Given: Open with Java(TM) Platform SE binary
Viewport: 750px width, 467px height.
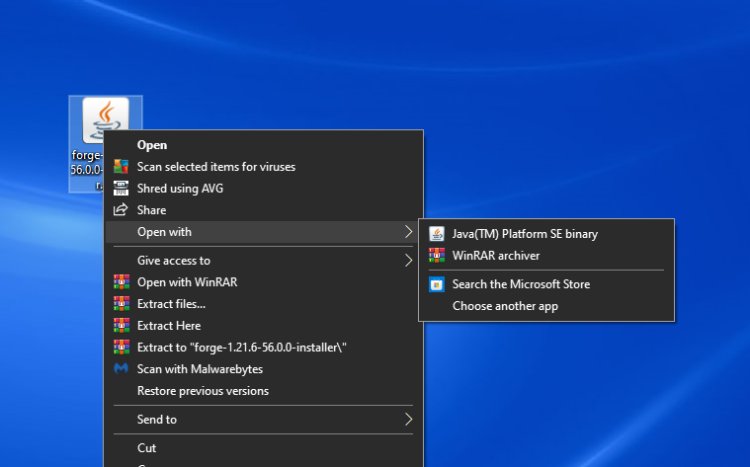Looking at the screenshot, I should click(546, 234).
